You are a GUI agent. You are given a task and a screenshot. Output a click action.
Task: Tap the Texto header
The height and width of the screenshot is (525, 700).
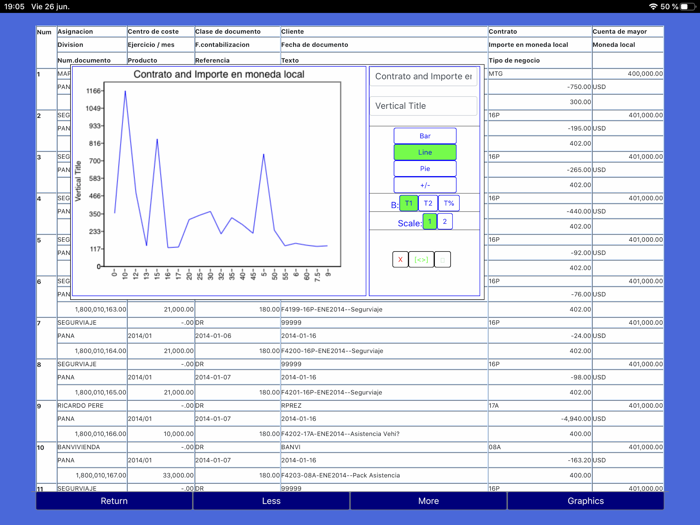click(384, 60)
